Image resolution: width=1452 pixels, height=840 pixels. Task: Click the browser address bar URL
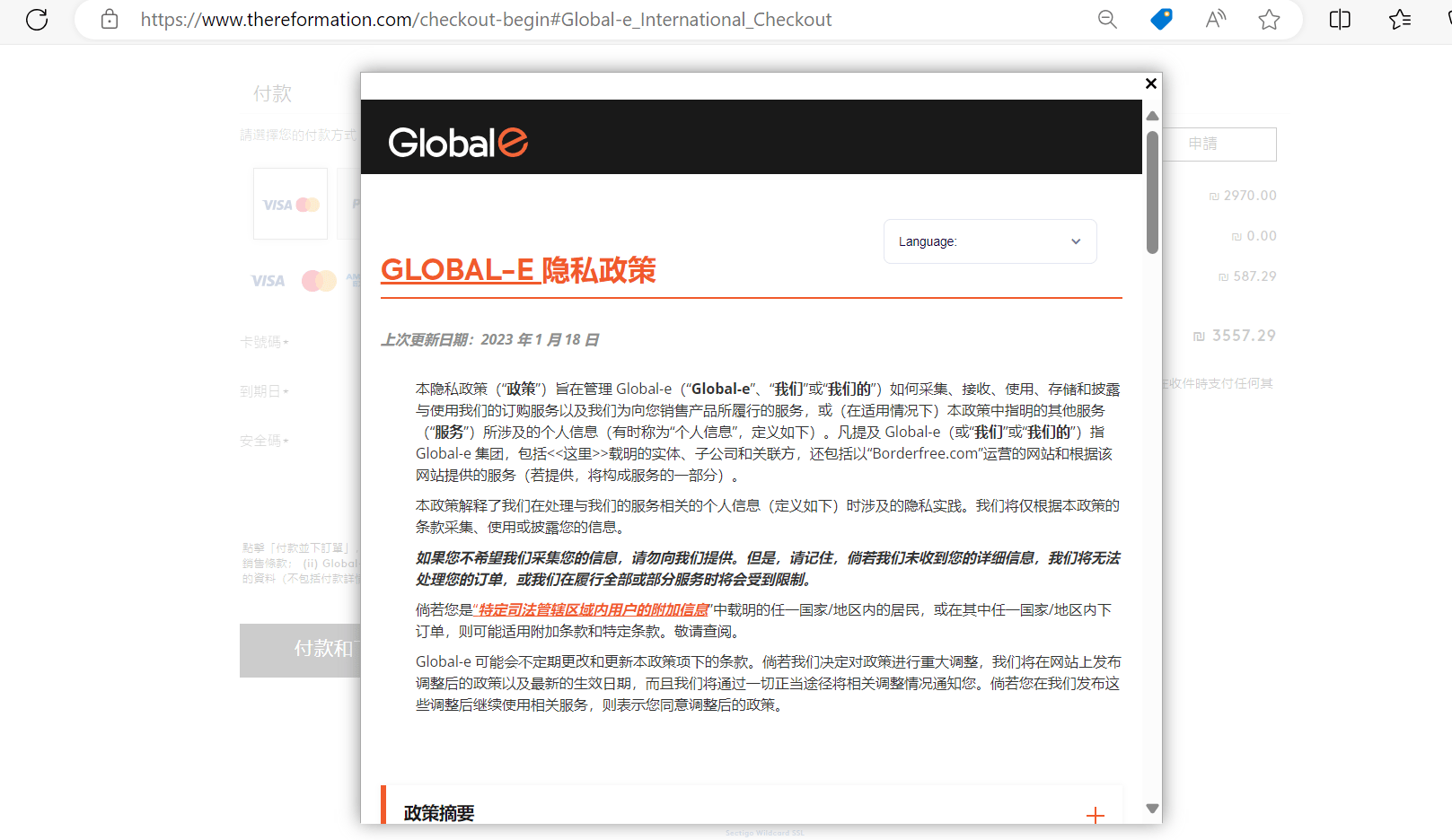click(486, 19)
